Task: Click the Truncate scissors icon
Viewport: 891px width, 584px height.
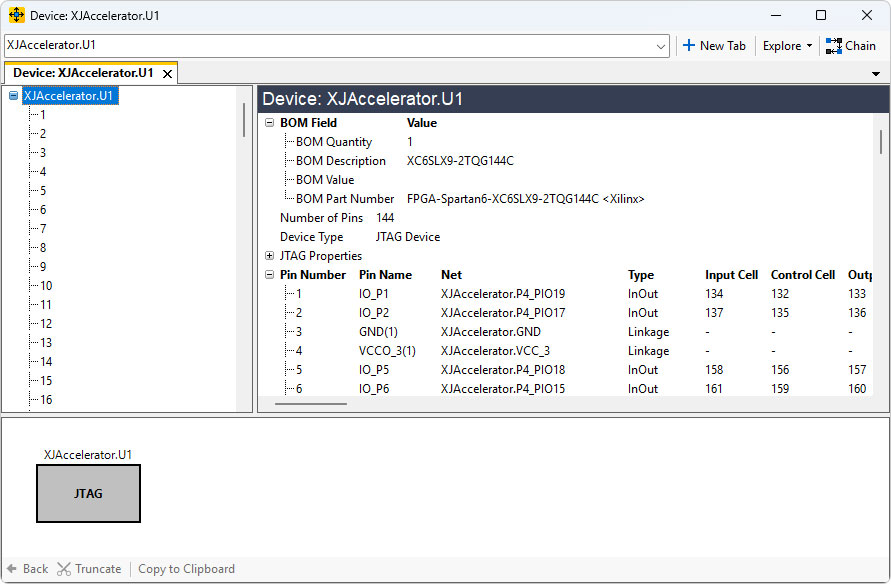Action: coord(64,569)
